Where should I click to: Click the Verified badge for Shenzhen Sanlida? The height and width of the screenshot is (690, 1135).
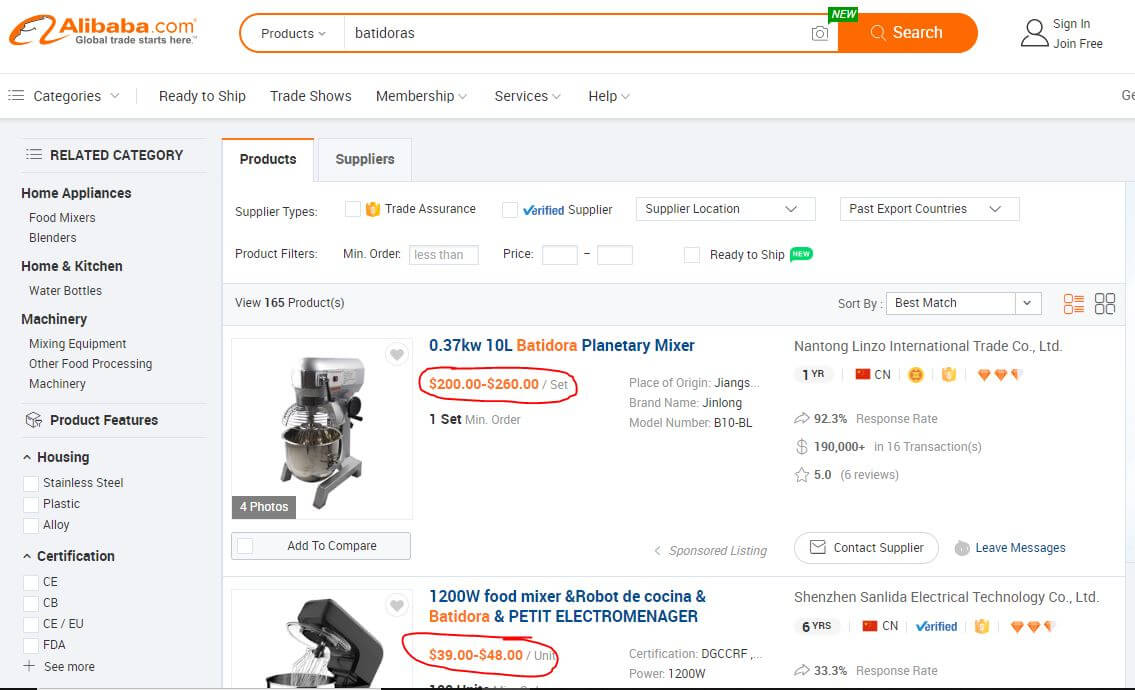(x=936, y=626)
